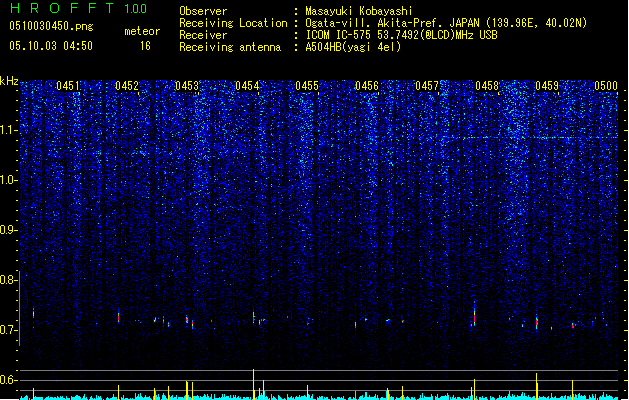Screen dimensions: 629x400
Task: Click the 0.9 kHz axis label
Action: click(x=9, y=230)
